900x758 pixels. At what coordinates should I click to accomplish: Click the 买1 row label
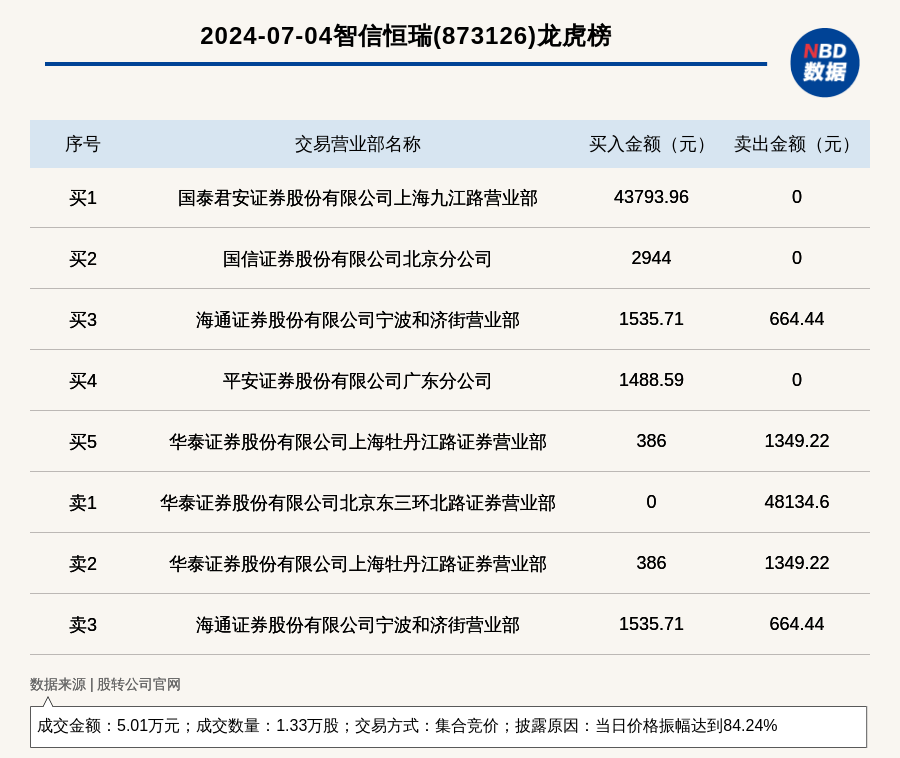[83, 198]
